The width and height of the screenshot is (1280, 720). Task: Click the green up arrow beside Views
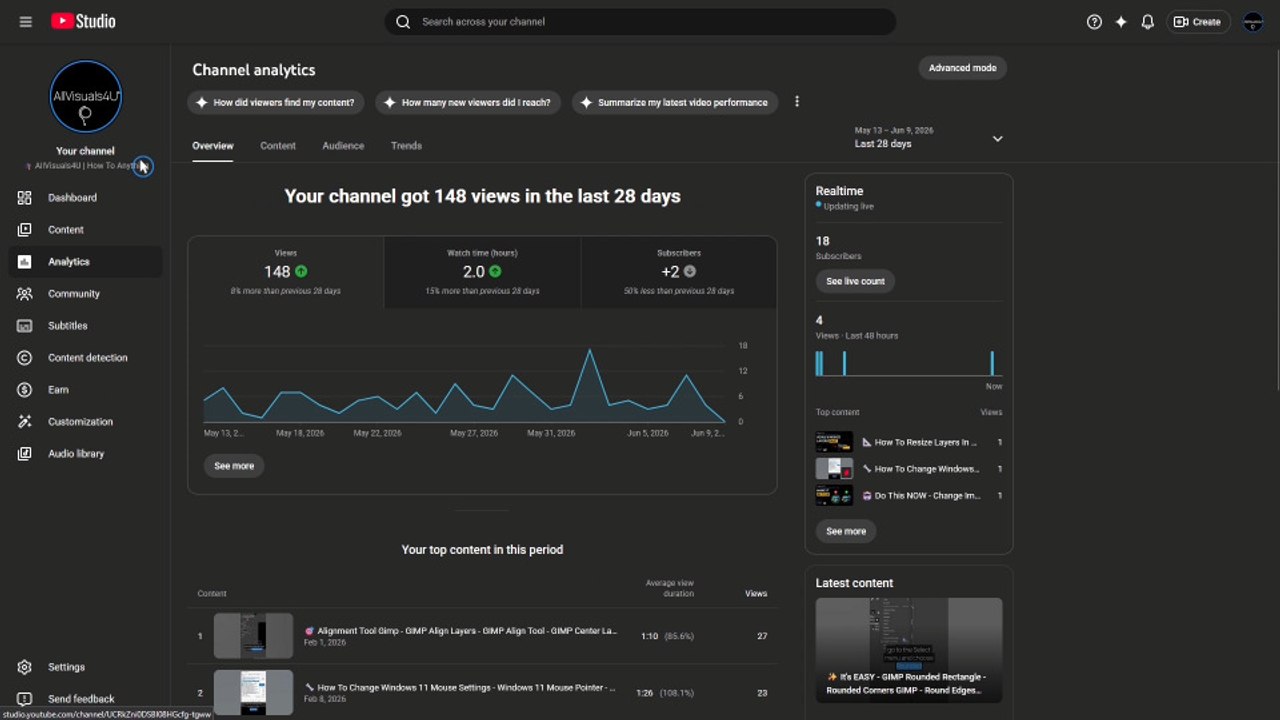coord(301,271)
